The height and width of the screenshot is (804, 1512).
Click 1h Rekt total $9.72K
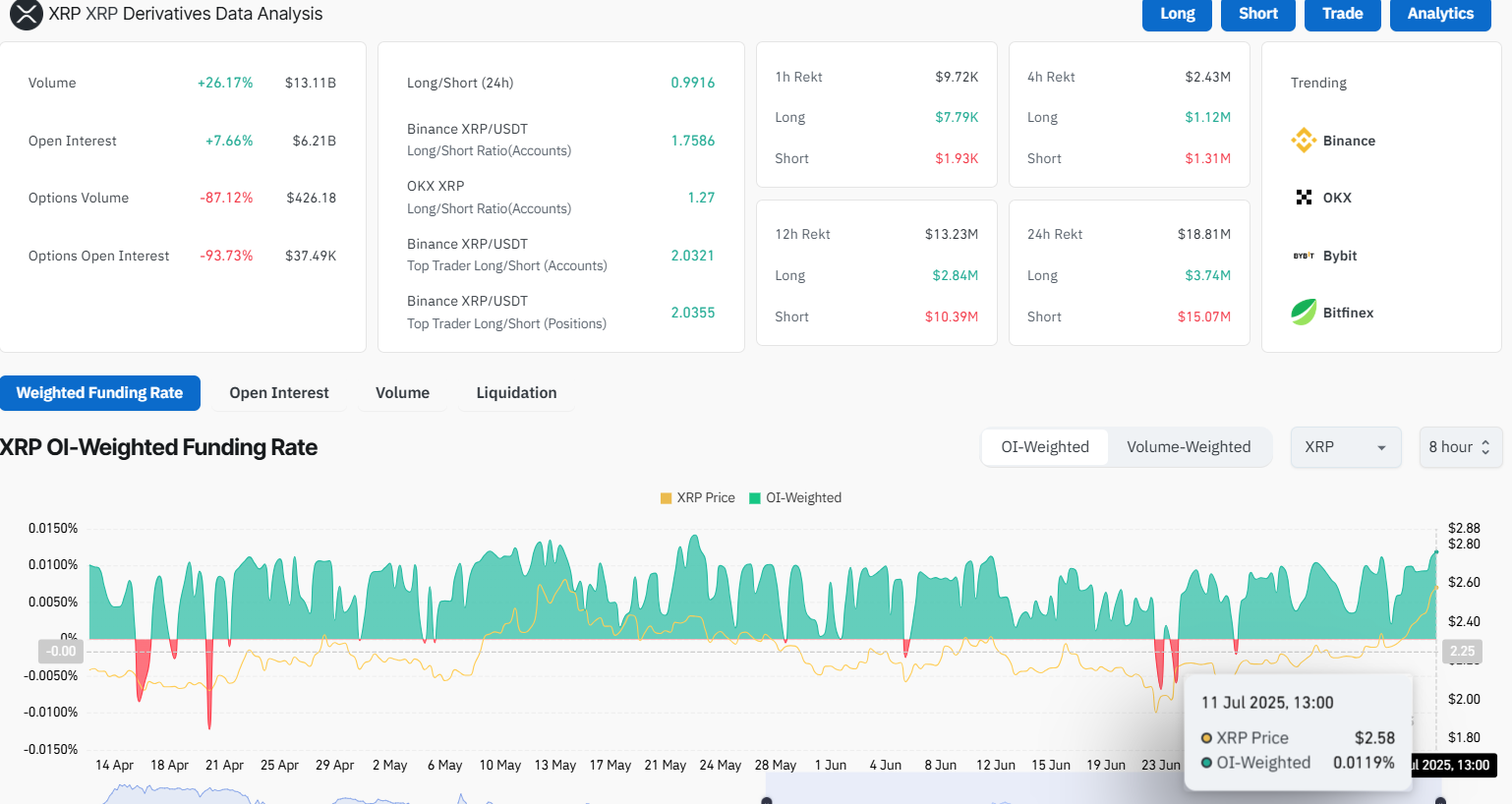point(957,77)
